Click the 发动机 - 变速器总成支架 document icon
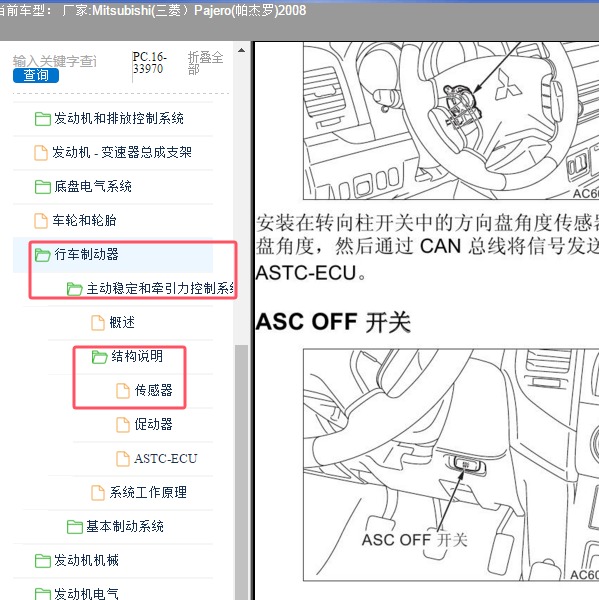The image size is (599, 600). click(x=41, y=153)
